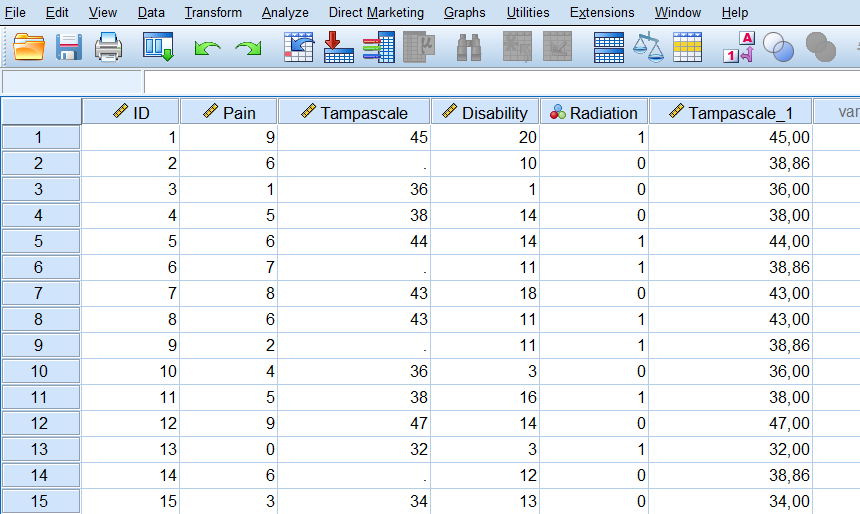The height and width of the screenshot is (514, 860).
Task: Open the Analyze menu
Action: [285, 13]
